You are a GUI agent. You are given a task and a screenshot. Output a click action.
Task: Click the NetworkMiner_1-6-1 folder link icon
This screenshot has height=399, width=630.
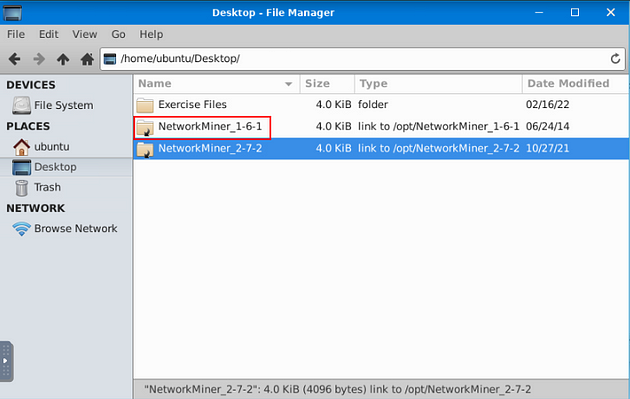pos(145,127)
